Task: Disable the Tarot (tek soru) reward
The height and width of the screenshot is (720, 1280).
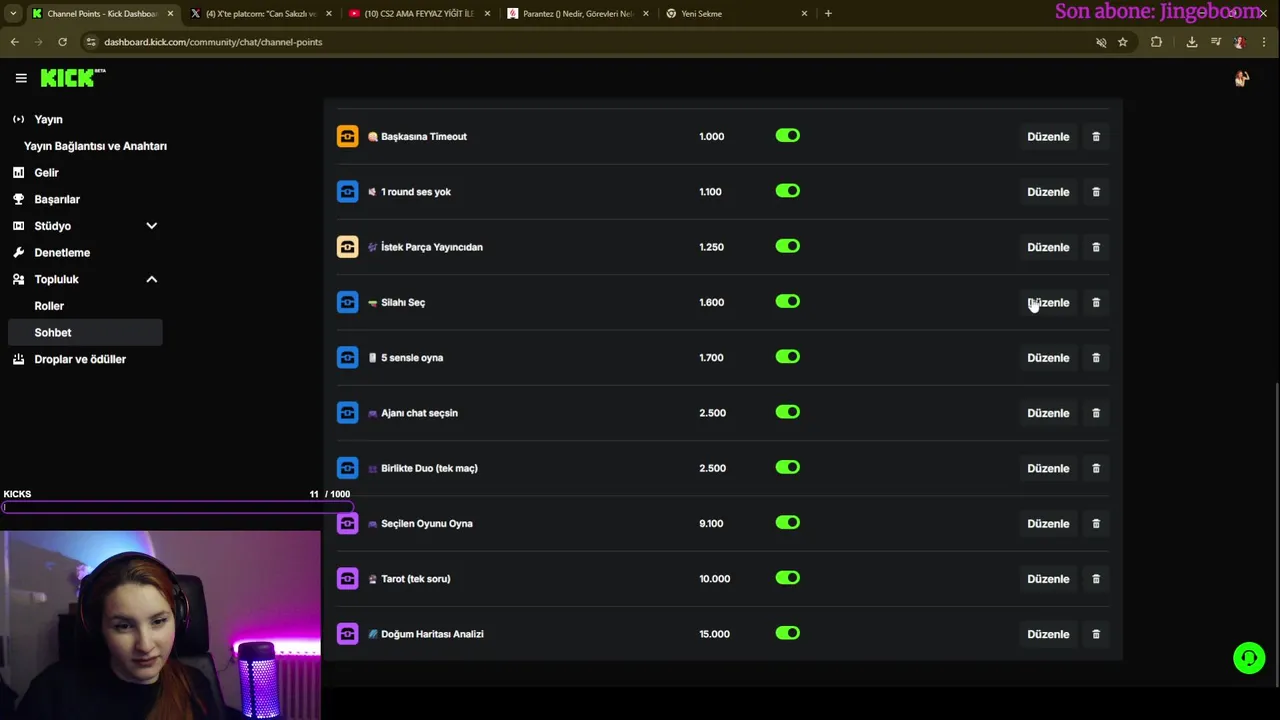Action: [x=788, y=578]
